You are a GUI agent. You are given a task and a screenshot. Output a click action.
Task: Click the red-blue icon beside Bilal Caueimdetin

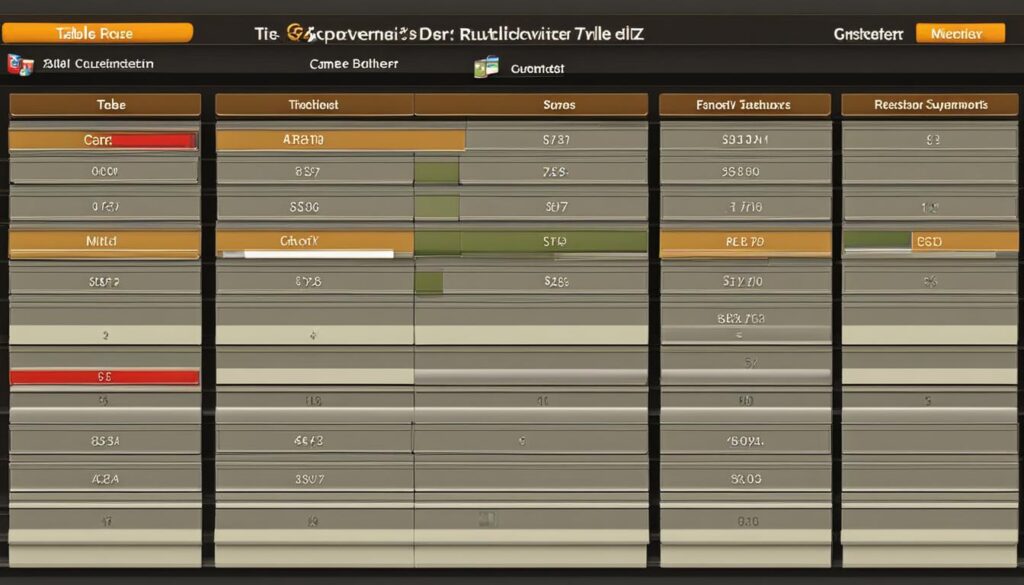(20, 65)
